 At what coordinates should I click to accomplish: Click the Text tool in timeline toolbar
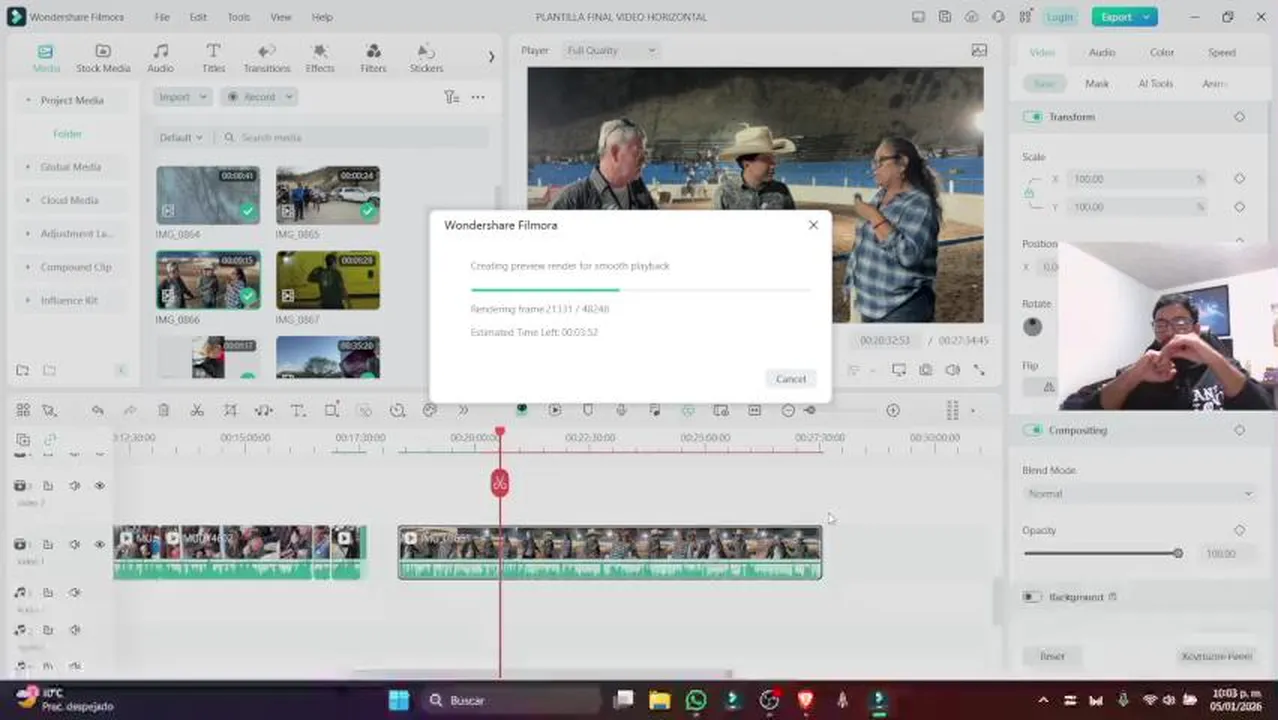[297, 410]
